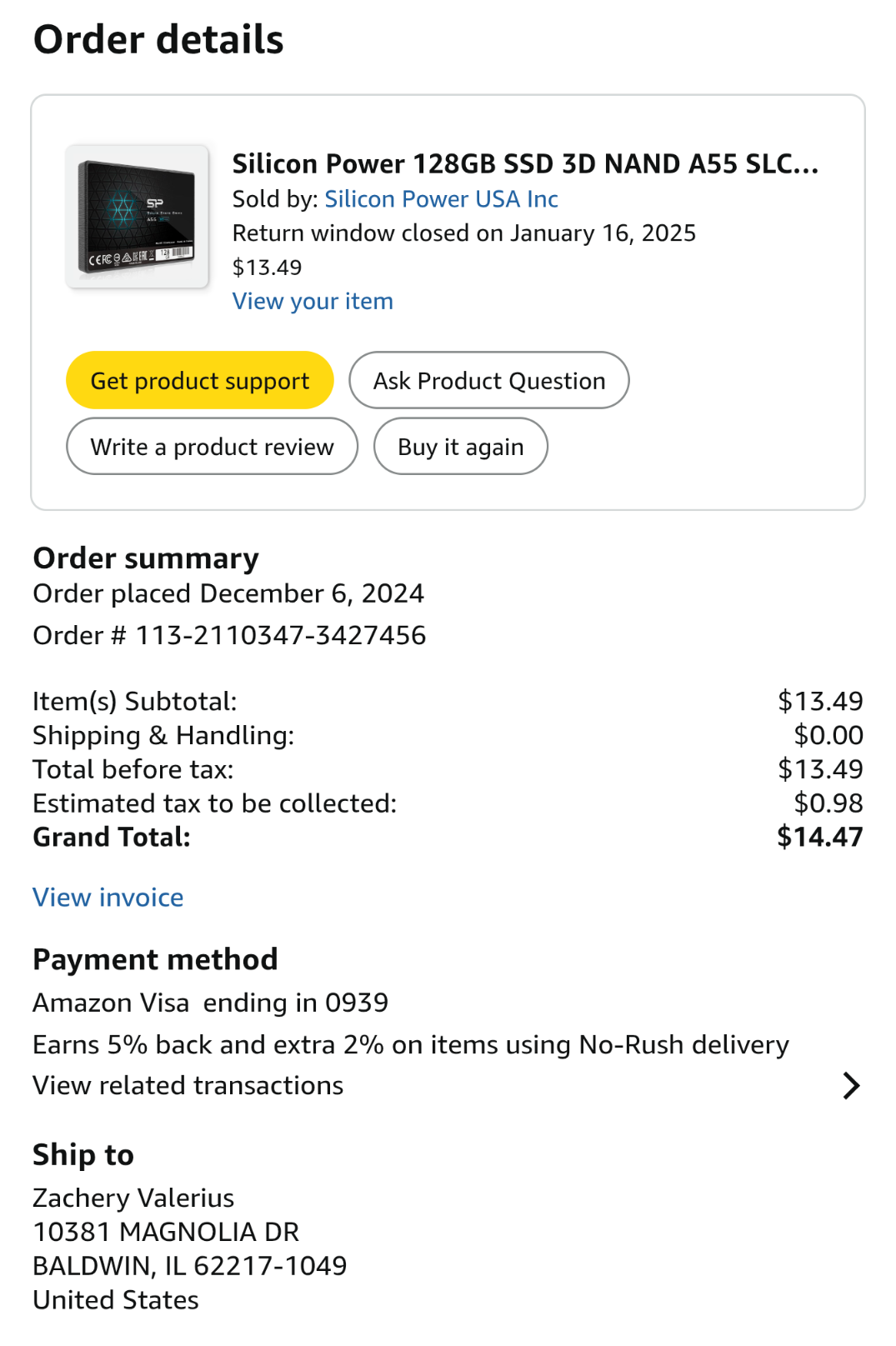Click the View your item link

tap(313, 301)
